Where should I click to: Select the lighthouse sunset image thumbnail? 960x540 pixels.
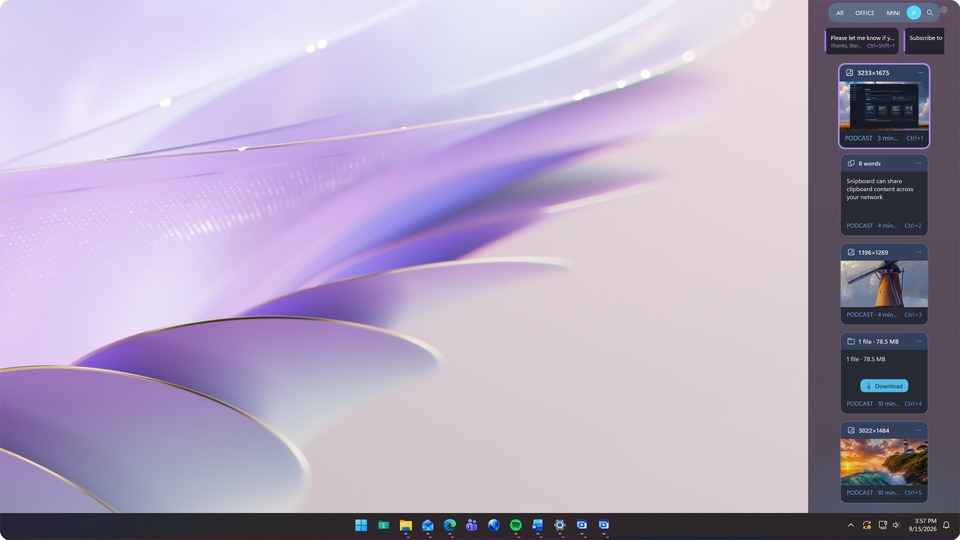[884, 462]
